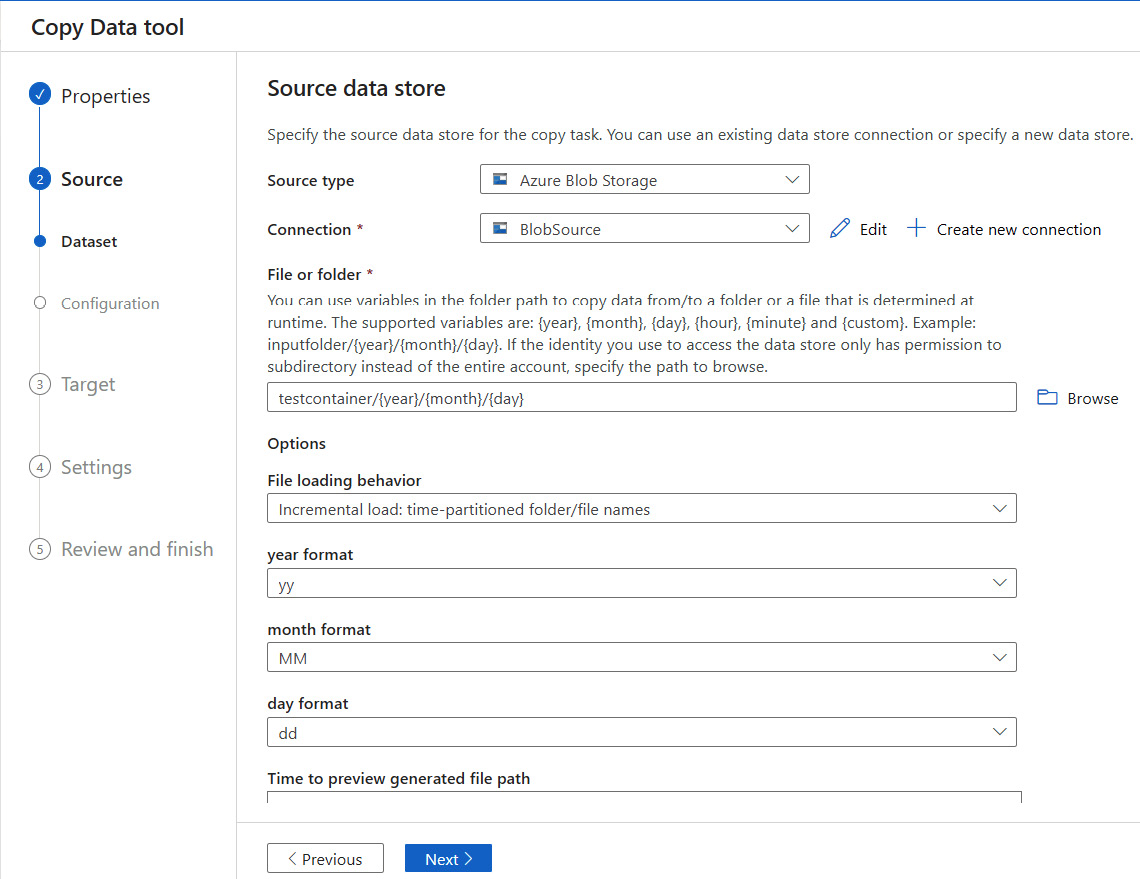Open the year format dropdown
The height and width of the screenshot is (879, 1140).
pyautogui.click(x=641, y=584)
